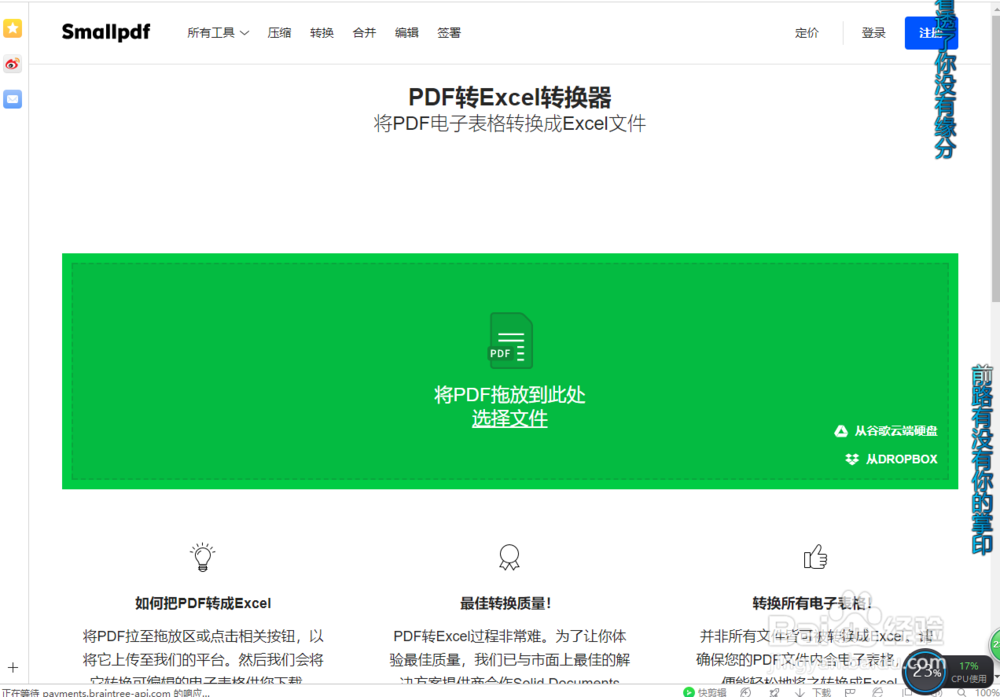
Task: Open the 23% memory usage floating widget
Action: (925, 670)
